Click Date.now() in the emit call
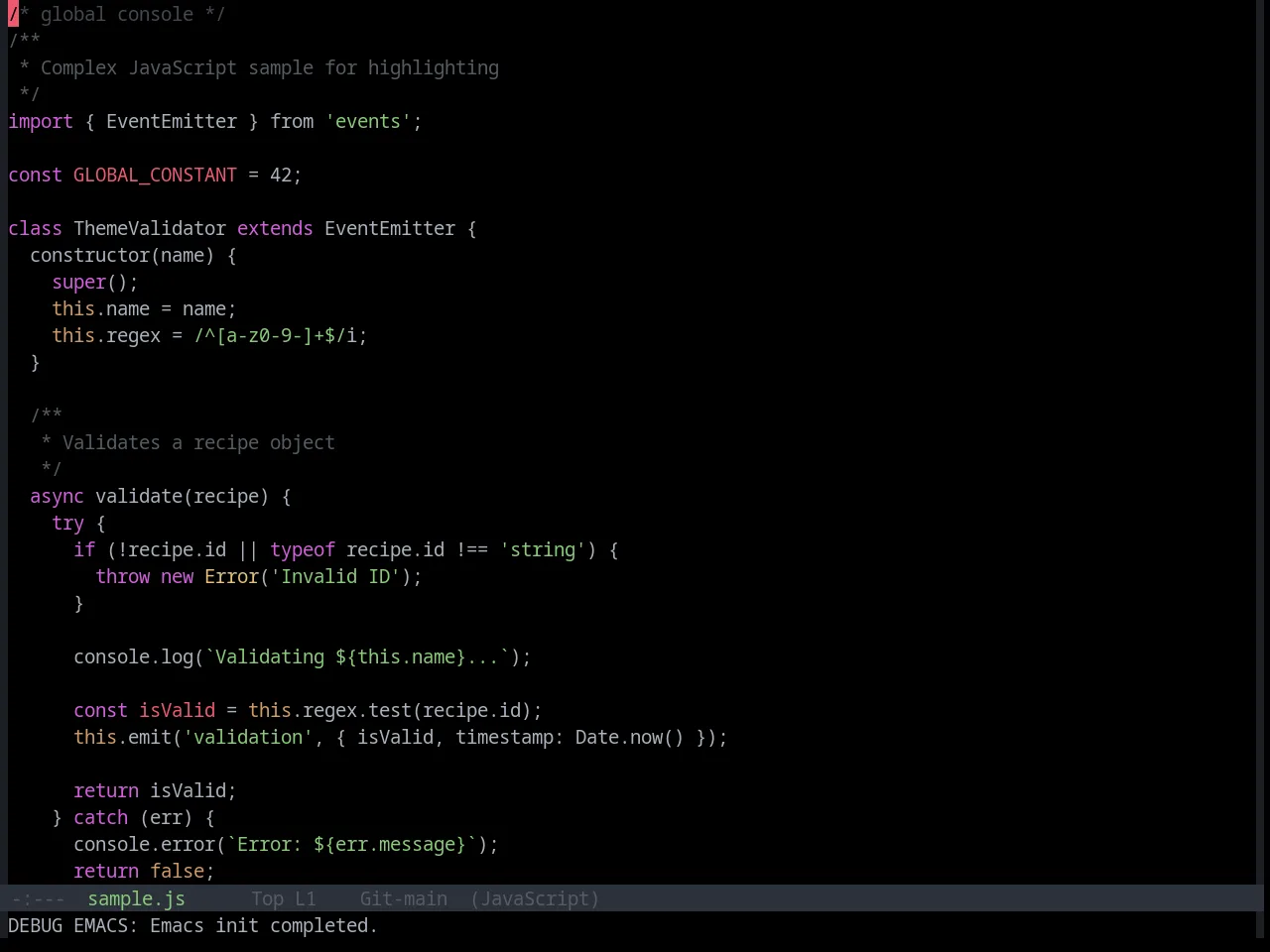Viewport: 1270px width, 952px height. [630, 737]
